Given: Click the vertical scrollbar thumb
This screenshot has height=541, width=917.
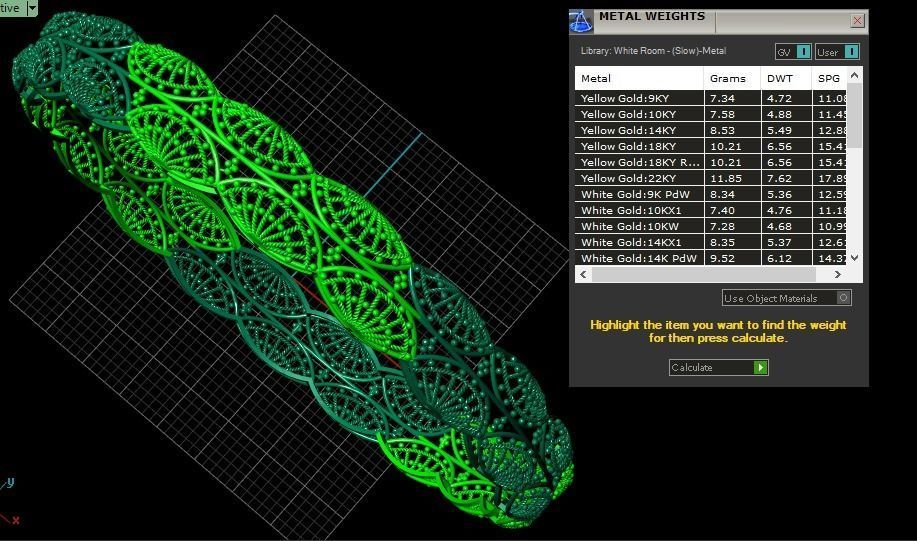Looking at the screenshot, I should click(854, 115).
